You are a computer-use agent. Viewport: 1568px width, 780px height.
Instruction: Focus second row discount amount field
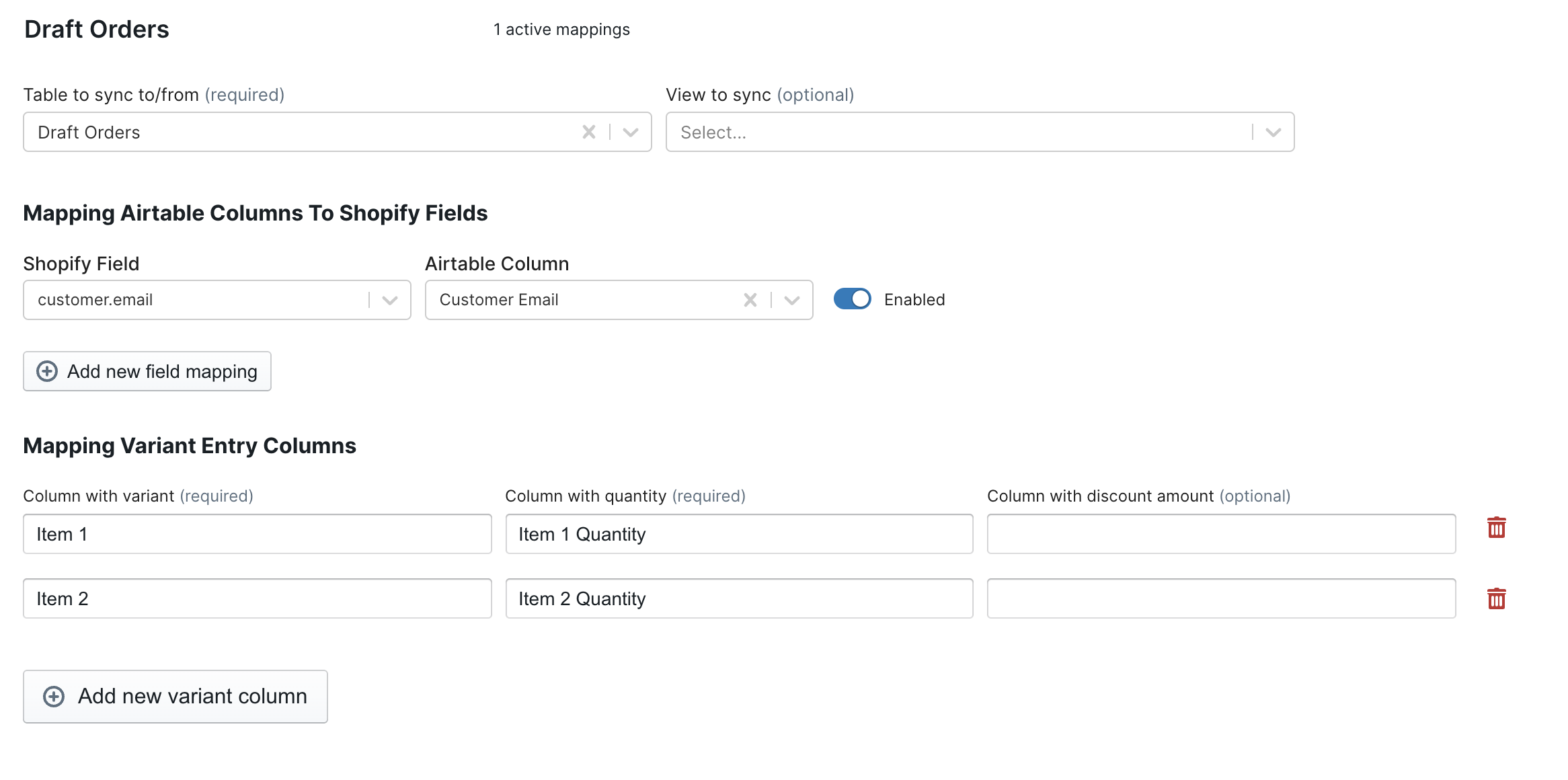point(1220,598)
